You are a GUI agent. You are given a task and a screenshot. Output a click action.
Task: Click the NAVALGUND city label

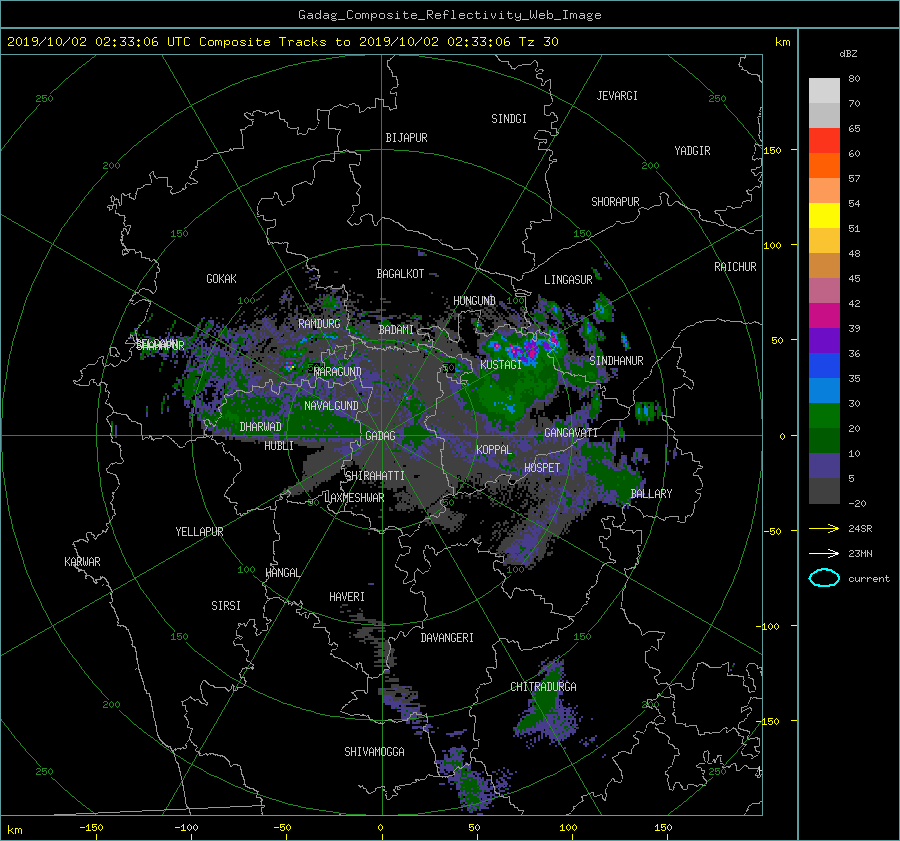331,406
